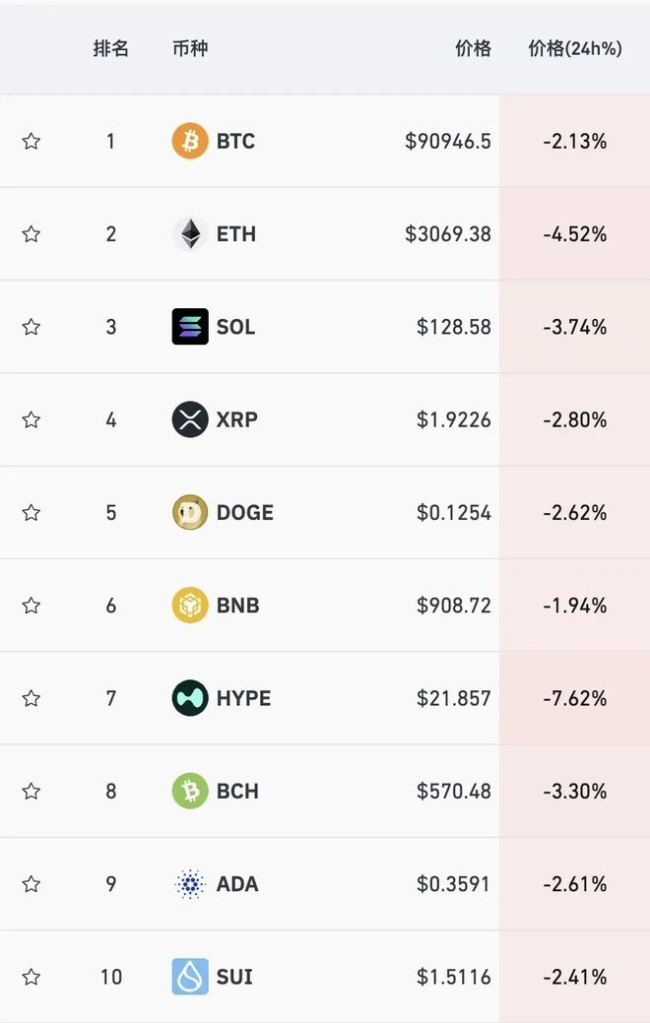650x1023 pixels.
Task: Sort by 价格(24h%) column header
Action: (x=575, y=48)
